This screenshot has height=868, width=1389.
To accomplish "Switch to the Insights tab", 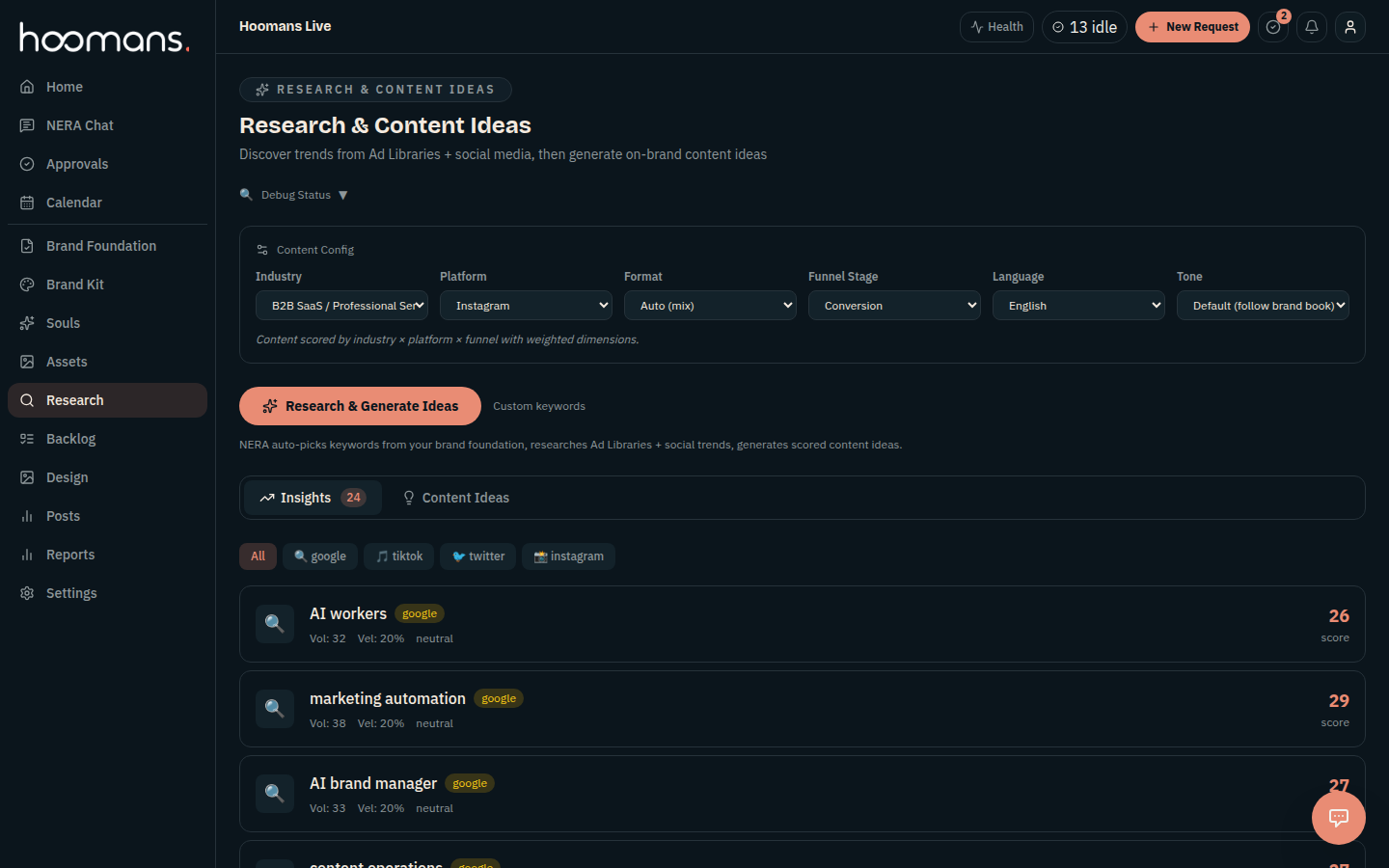I will 313,498.
